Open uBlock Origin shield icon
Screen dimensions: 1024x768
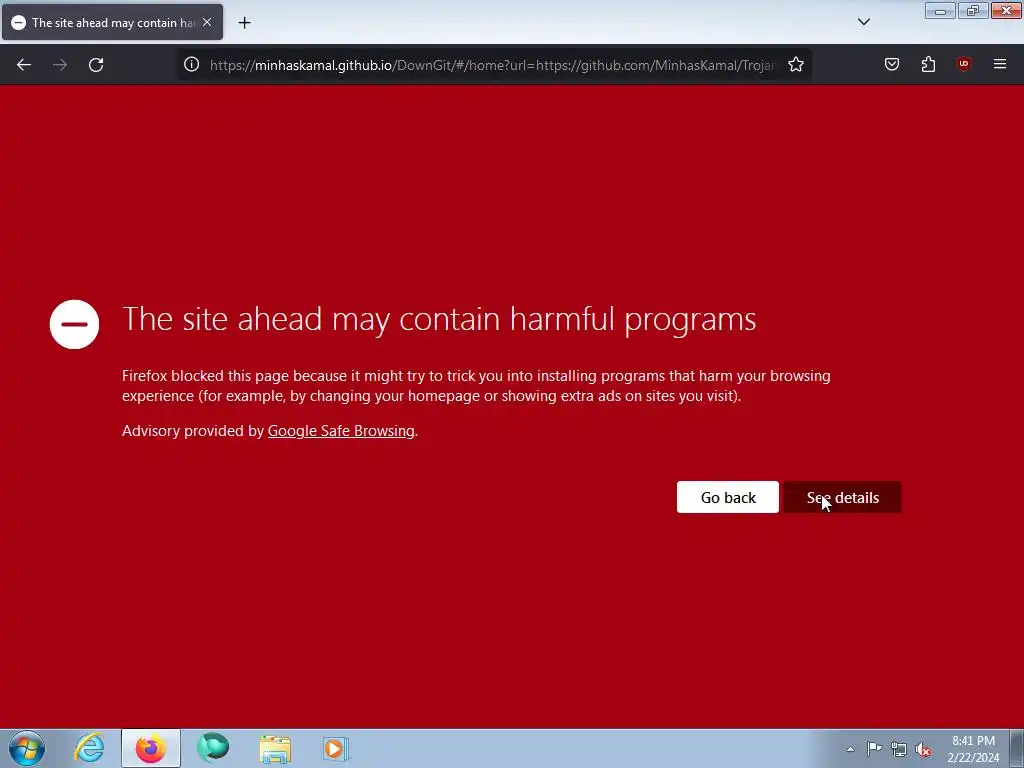pos(964,64)
